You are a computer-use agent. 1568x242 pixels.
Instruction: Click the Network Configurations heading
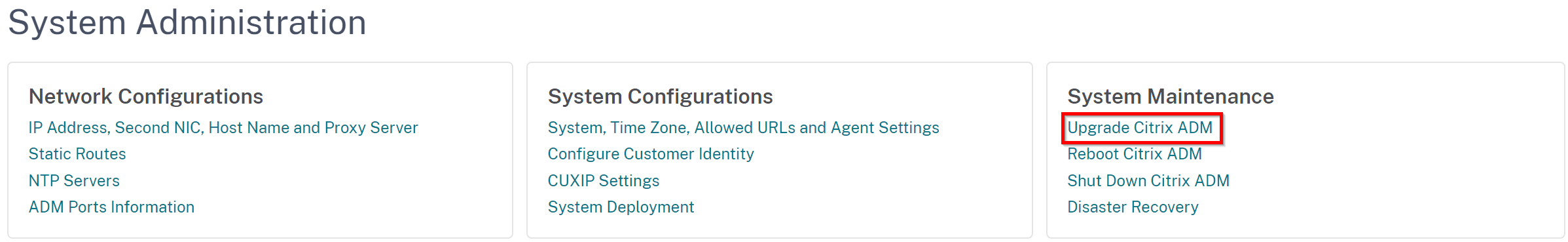coord(146,96)
